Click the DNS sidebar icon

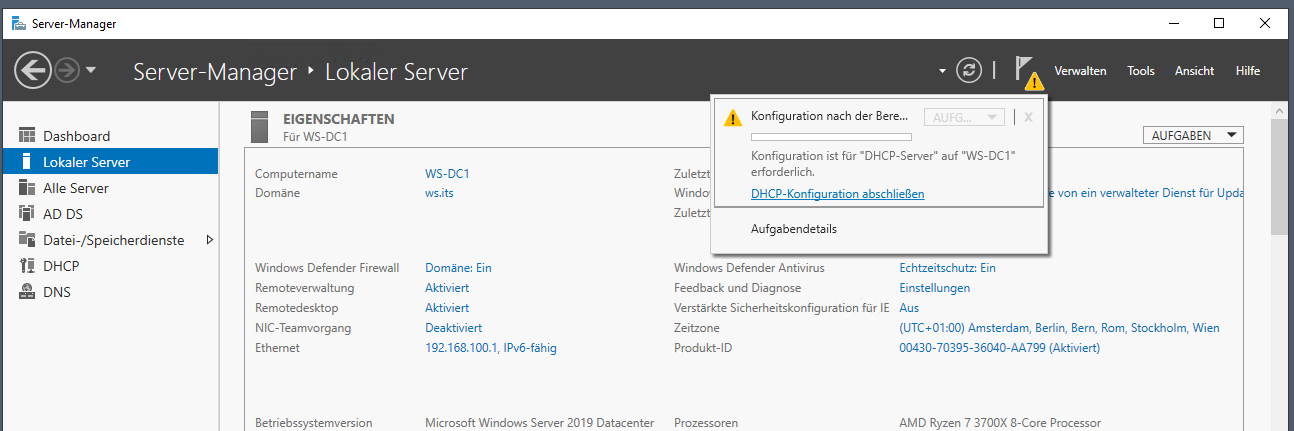(x=27, y=291)
